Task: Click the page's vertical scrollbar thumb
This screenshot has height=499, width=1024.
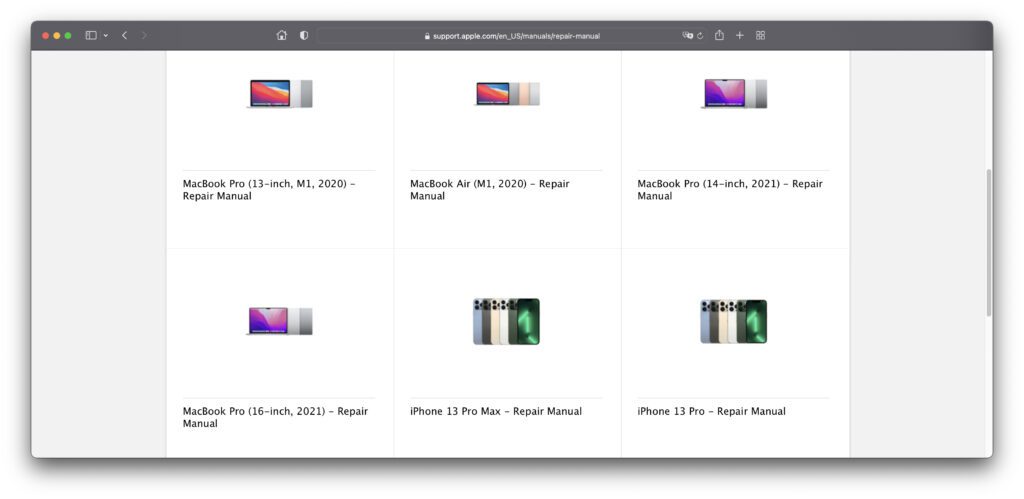Action: pyautogui.click(x=989, y=243)
